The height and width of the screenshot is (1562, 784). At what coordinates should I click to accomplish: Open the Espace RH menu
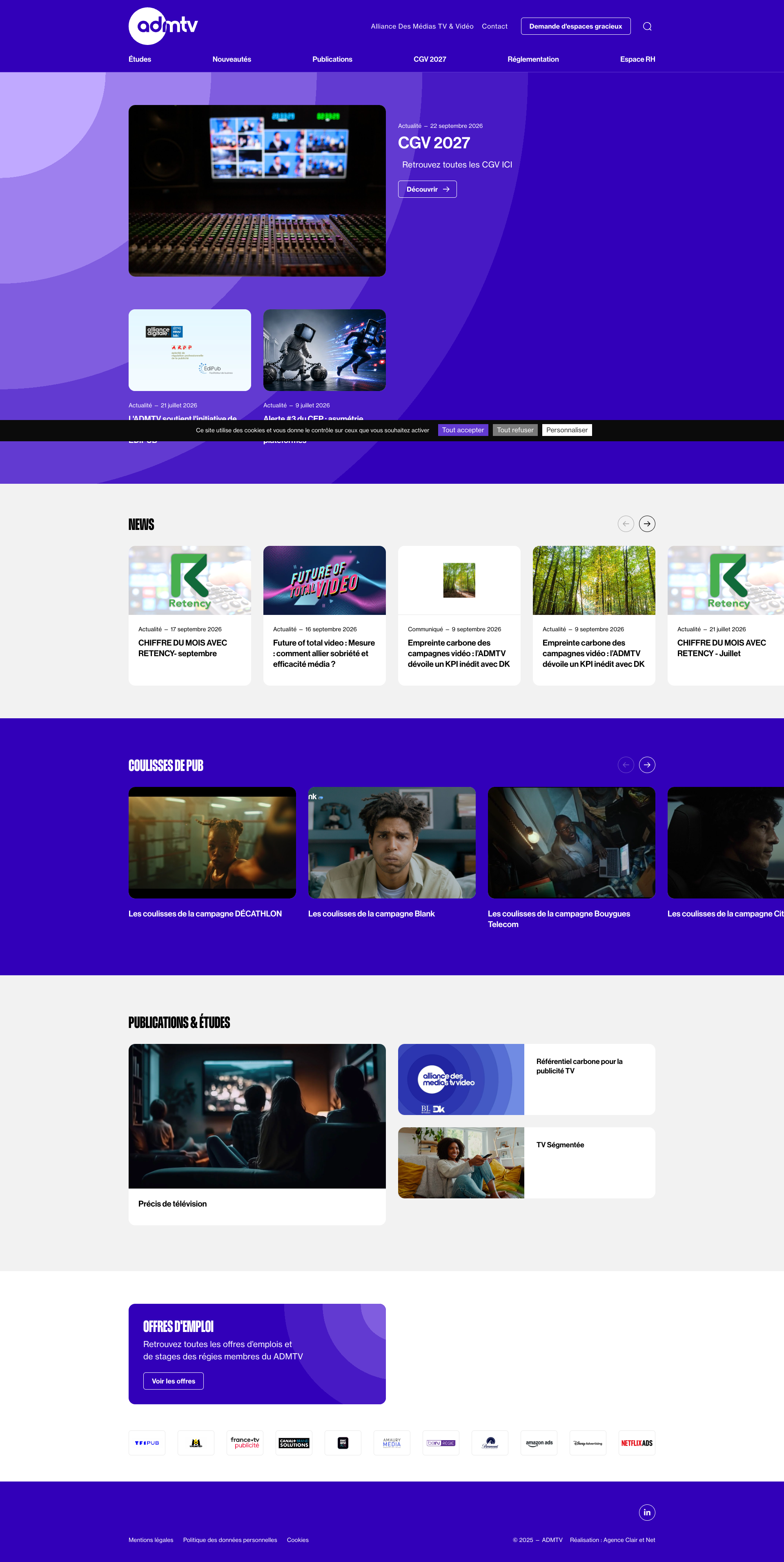[637, 59]
